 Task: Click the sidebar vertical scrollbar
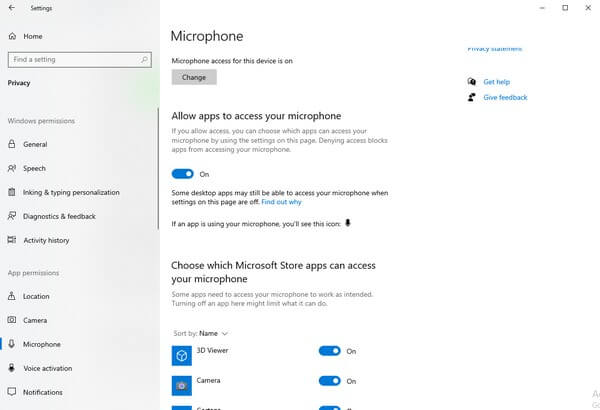pyautogui.click(x=158, y=169)
